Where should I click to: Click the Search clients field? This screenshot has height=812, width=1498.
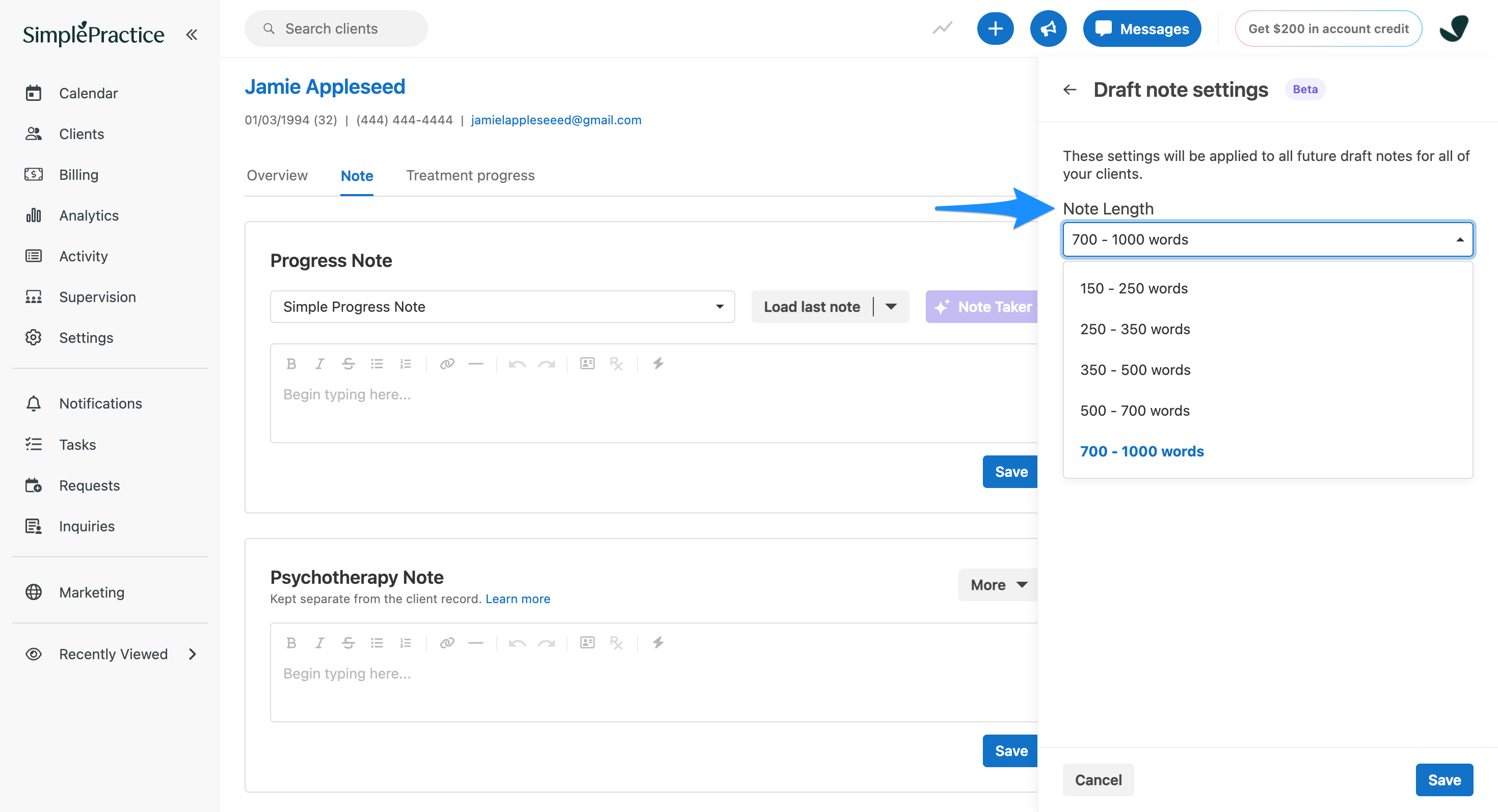[336, 29]
